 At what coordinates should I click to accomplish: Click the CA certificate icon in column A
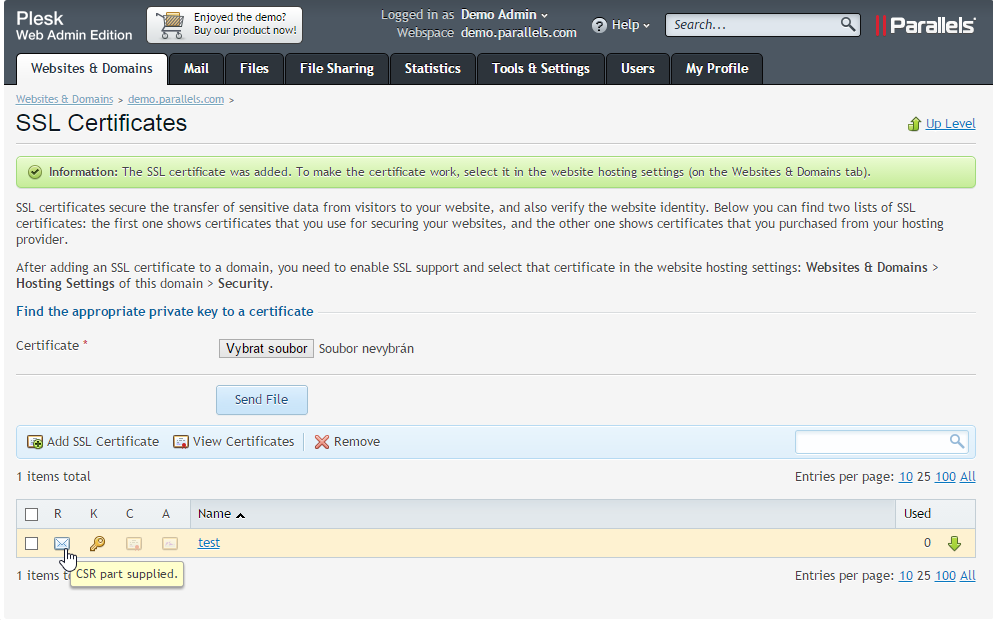(x=170, y=543)
